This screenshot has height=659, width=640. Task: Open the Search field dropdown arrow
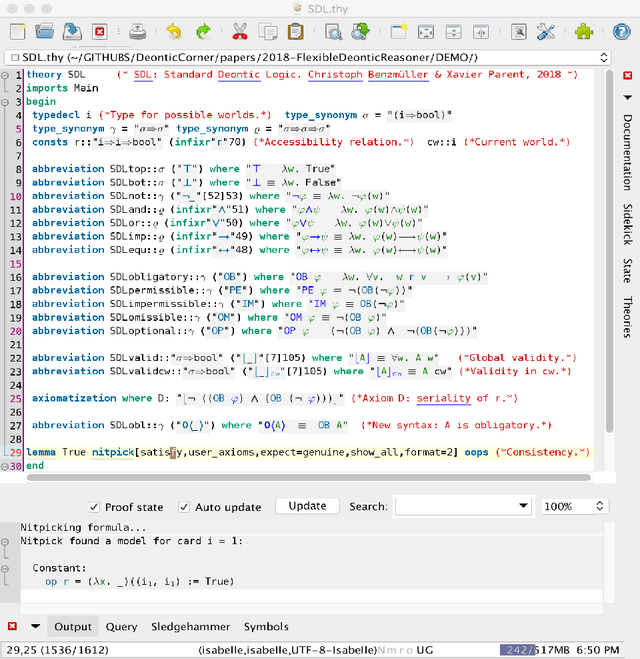(x=521, y=507)
